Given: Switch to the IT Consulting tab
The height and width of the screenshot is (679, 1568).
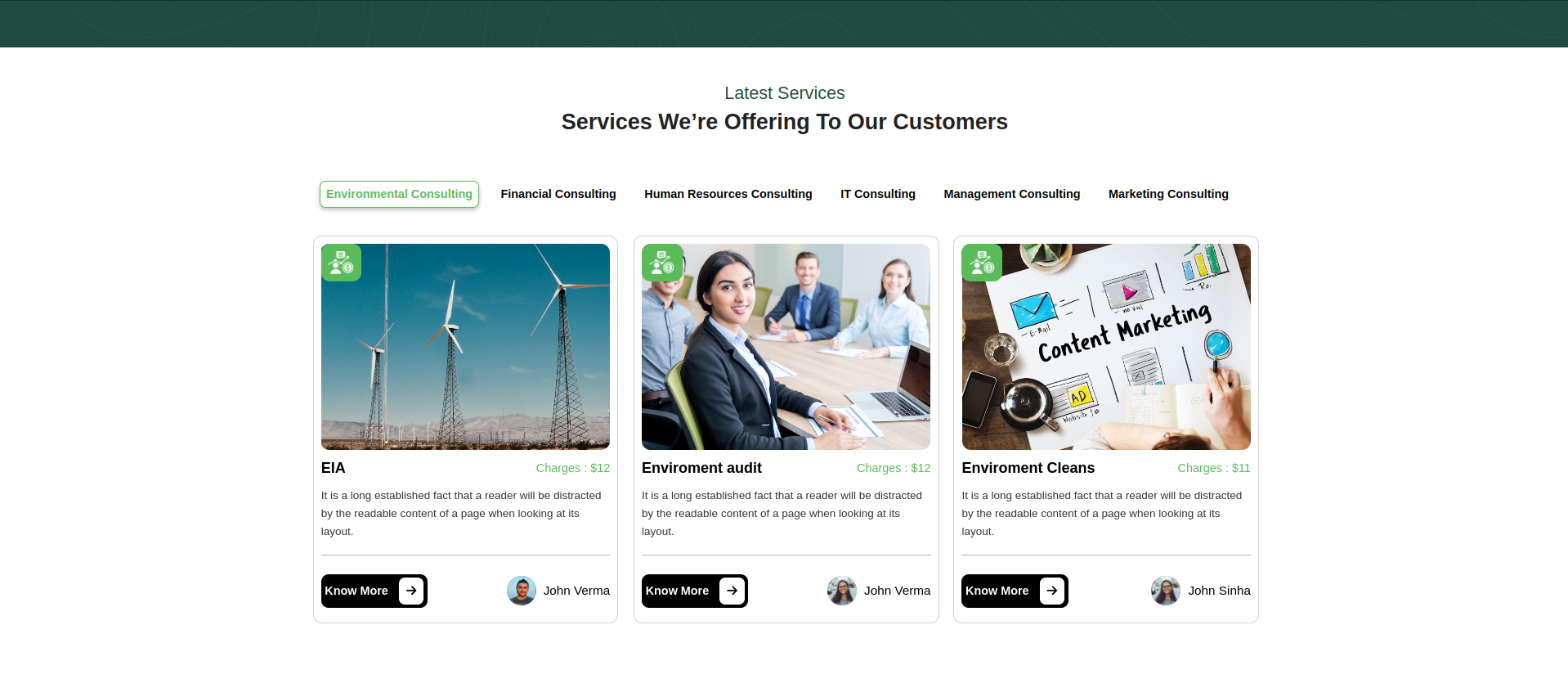Looking at the screenshot, I should [x=878, y=194].
